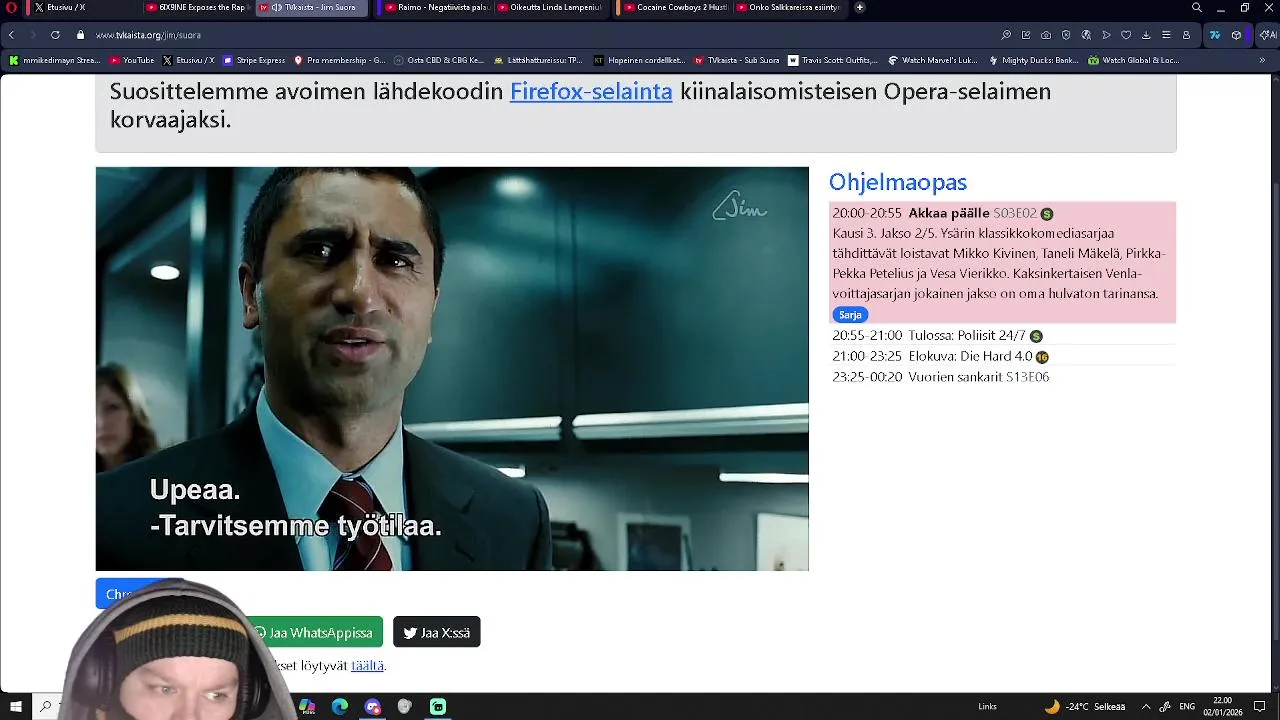Image resolution: width=1280 pixels, height=720 pixels.
Task: Open the Mighty Ducks bookmark
Action: click(x=1033, y=60)
